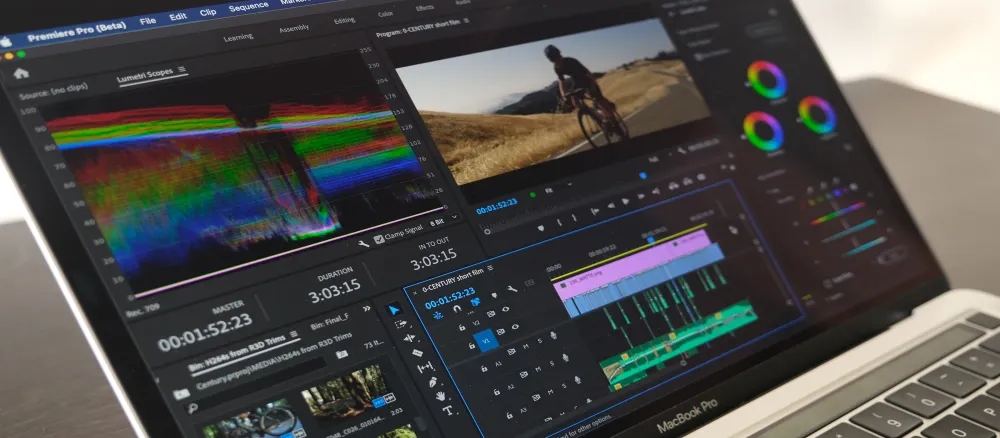
Task: Click the V1 track target button
Action: 486,342
